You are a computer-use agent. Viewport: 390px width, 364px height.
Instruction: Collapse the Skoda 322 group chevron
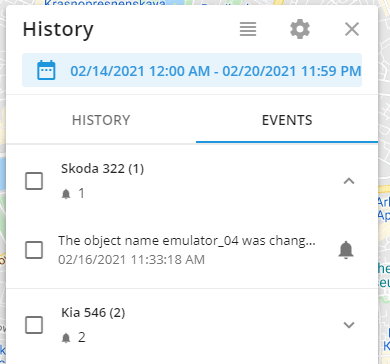point(349,181)
